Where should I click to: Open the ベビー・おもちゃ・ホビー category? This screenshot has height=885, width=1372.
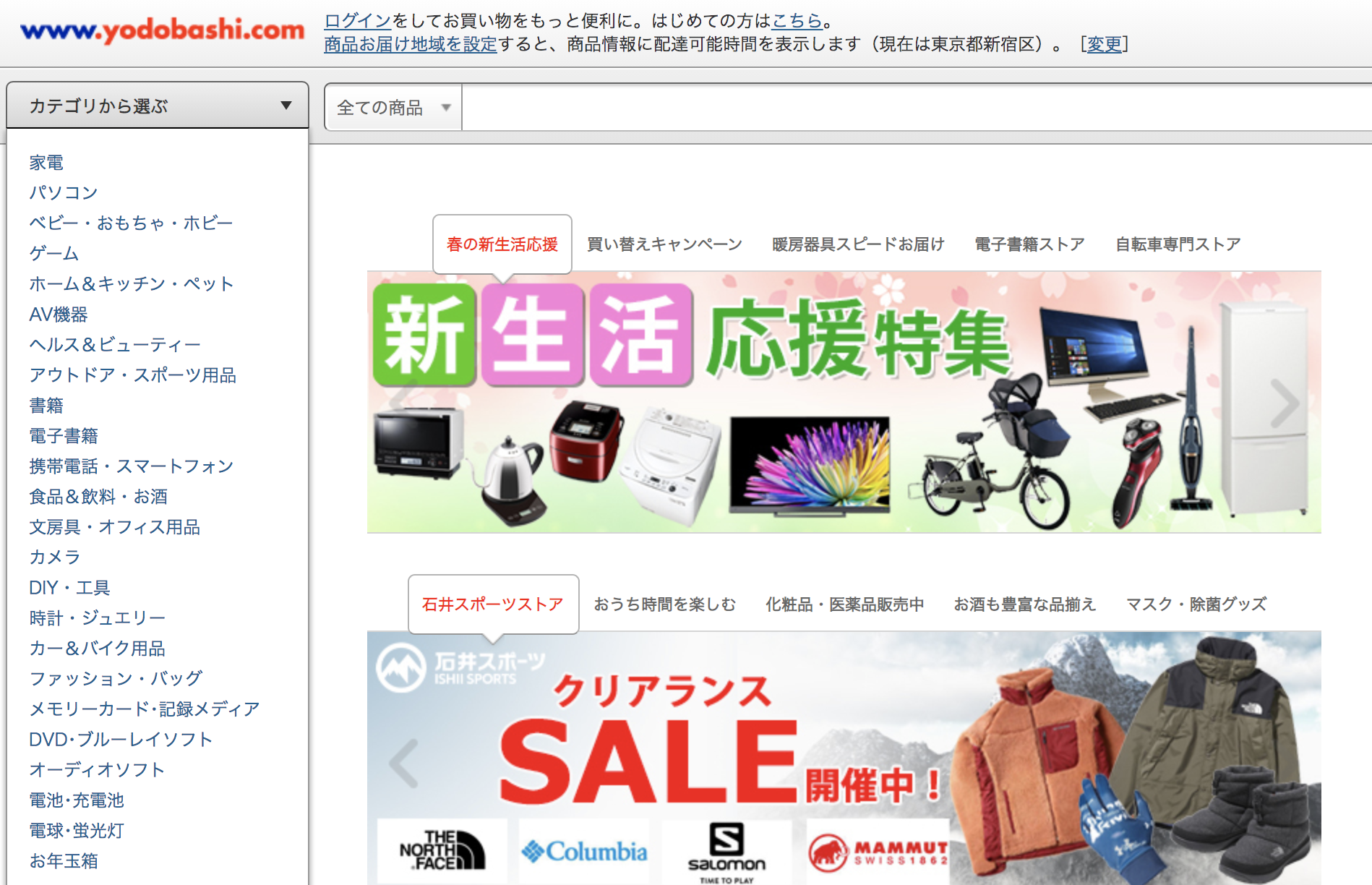(131, 223)
